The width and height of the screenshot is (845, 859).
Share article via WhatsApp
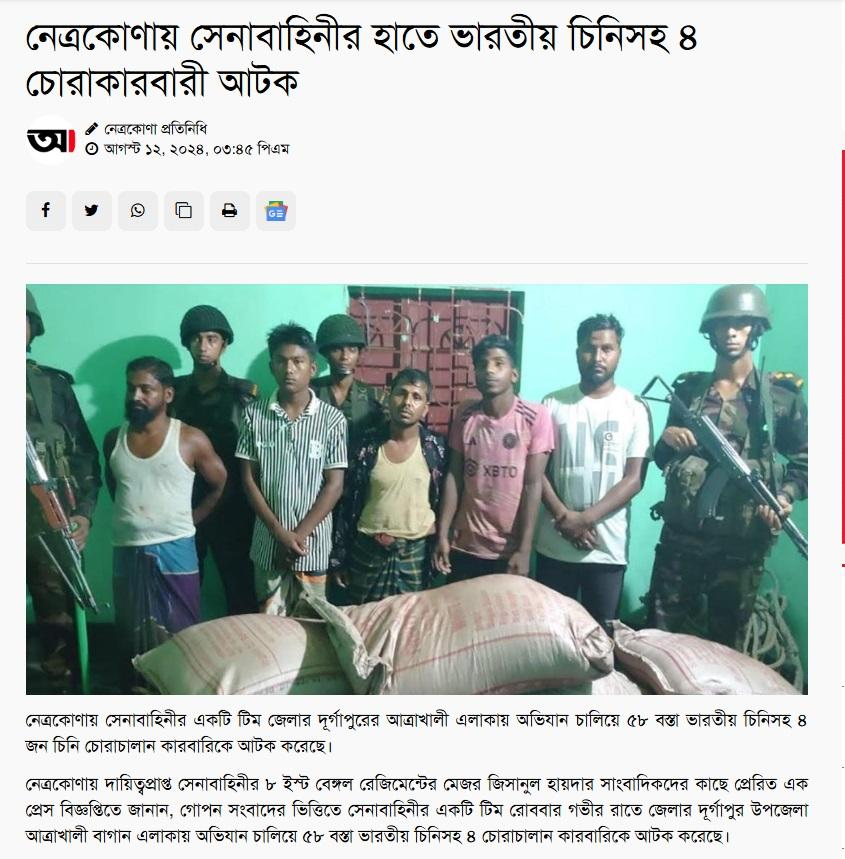(138, 210)
